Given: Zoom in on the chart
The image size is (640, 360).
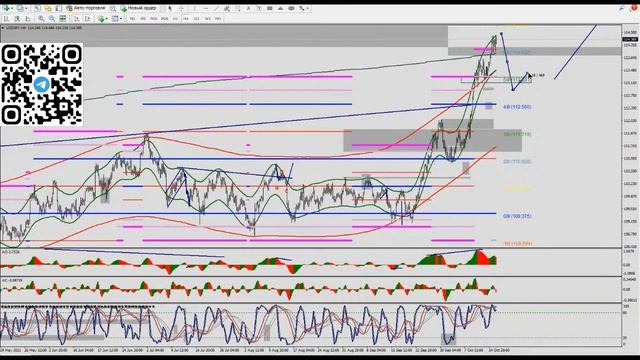Looking at the screenshot, I should pos(41,18).
